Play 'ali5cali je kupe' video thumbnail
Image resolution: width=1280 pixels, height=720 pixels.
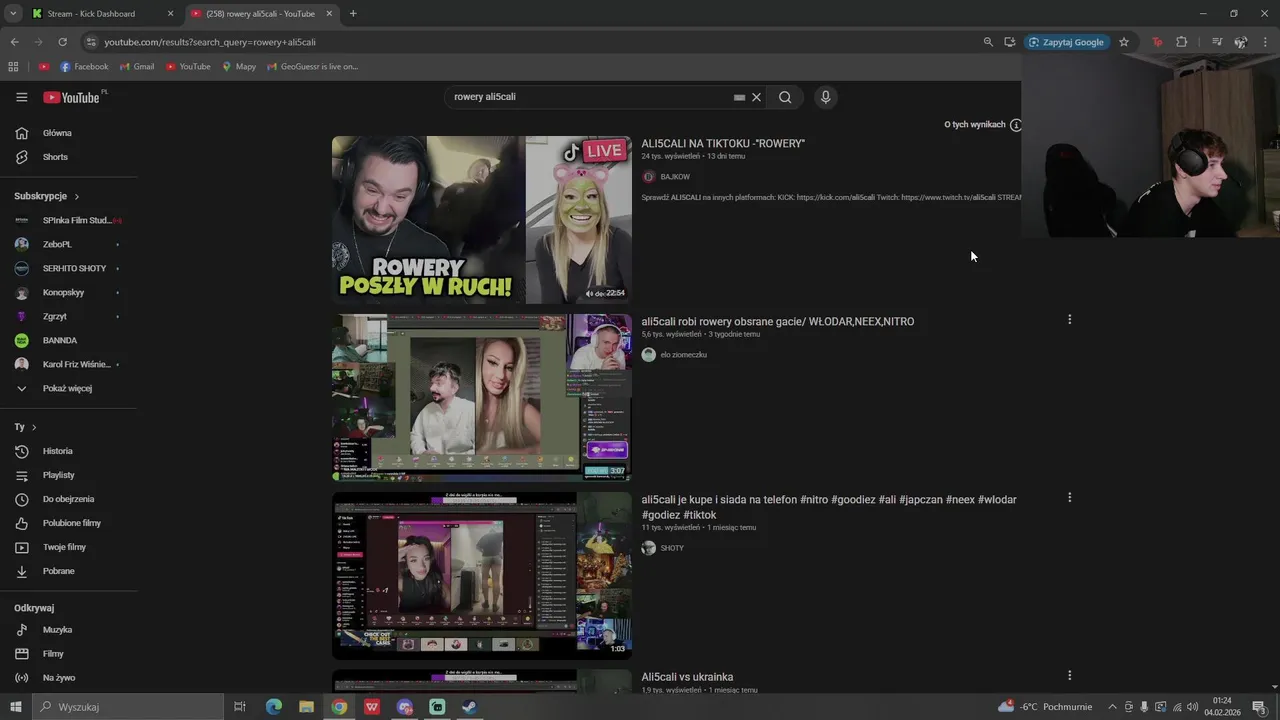point(482,576)
